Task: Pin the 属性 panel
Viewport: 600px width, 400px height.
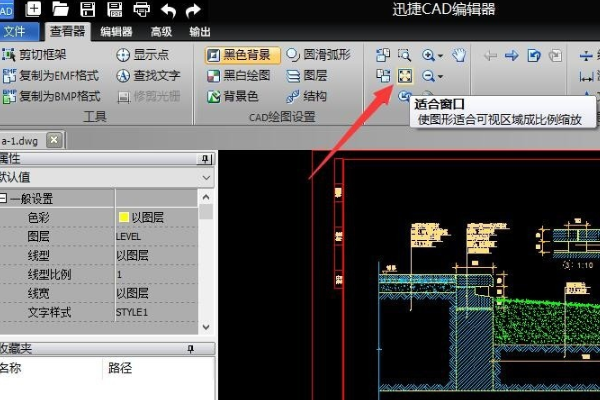Action: [205, 159]
